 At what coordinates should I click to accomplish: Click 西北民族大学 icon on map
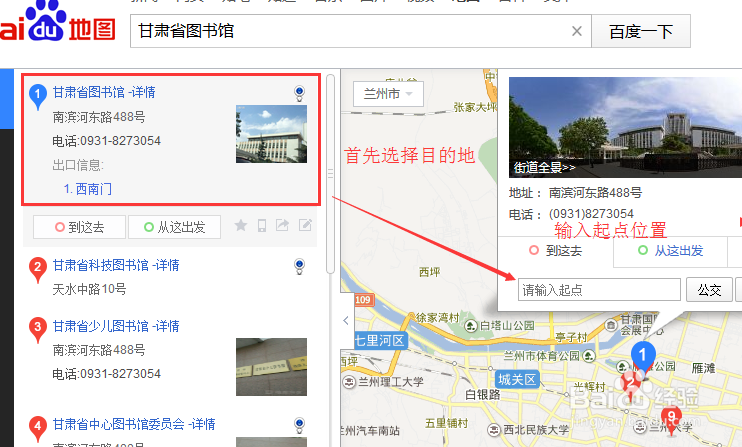point(494,429)
